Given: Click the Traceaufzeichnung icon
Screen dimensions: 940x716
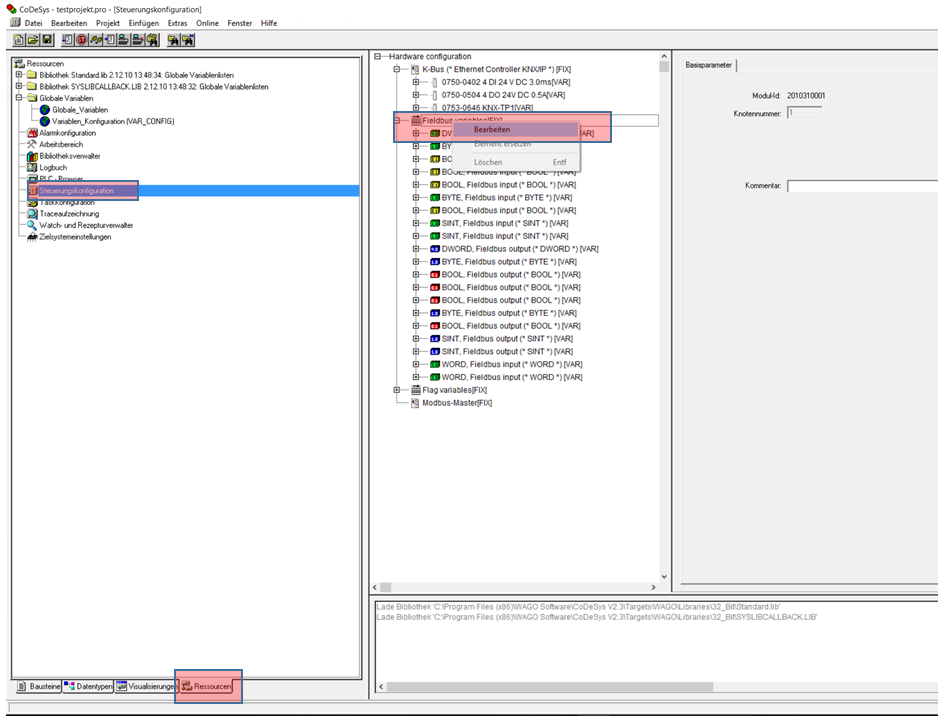Looking at the screenshot, I should (x=32, y=213).
